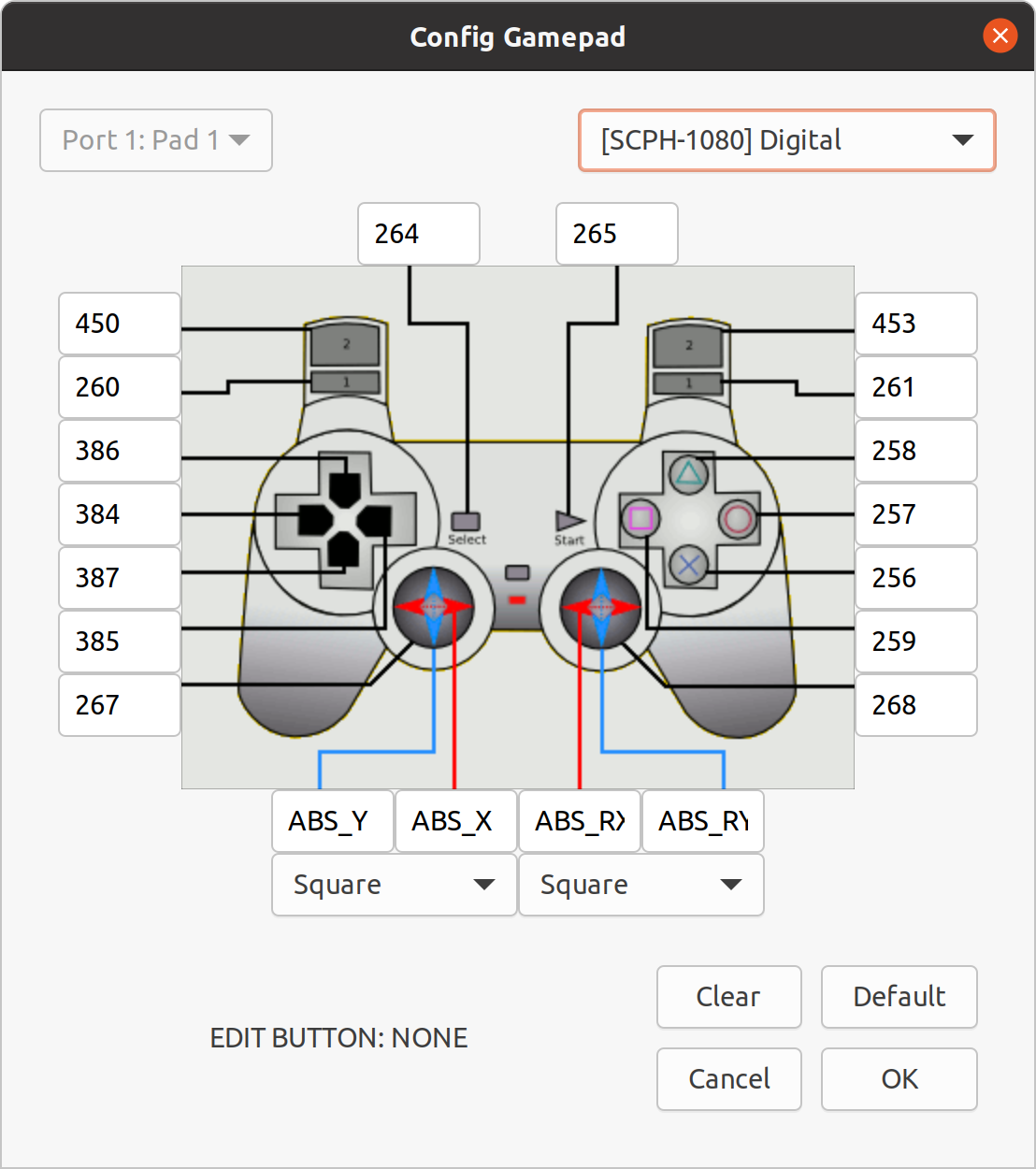Edit the D-pad up mapping 386
The height and width of the screenshot is (1169, 1036).
(x=120, y=451)
